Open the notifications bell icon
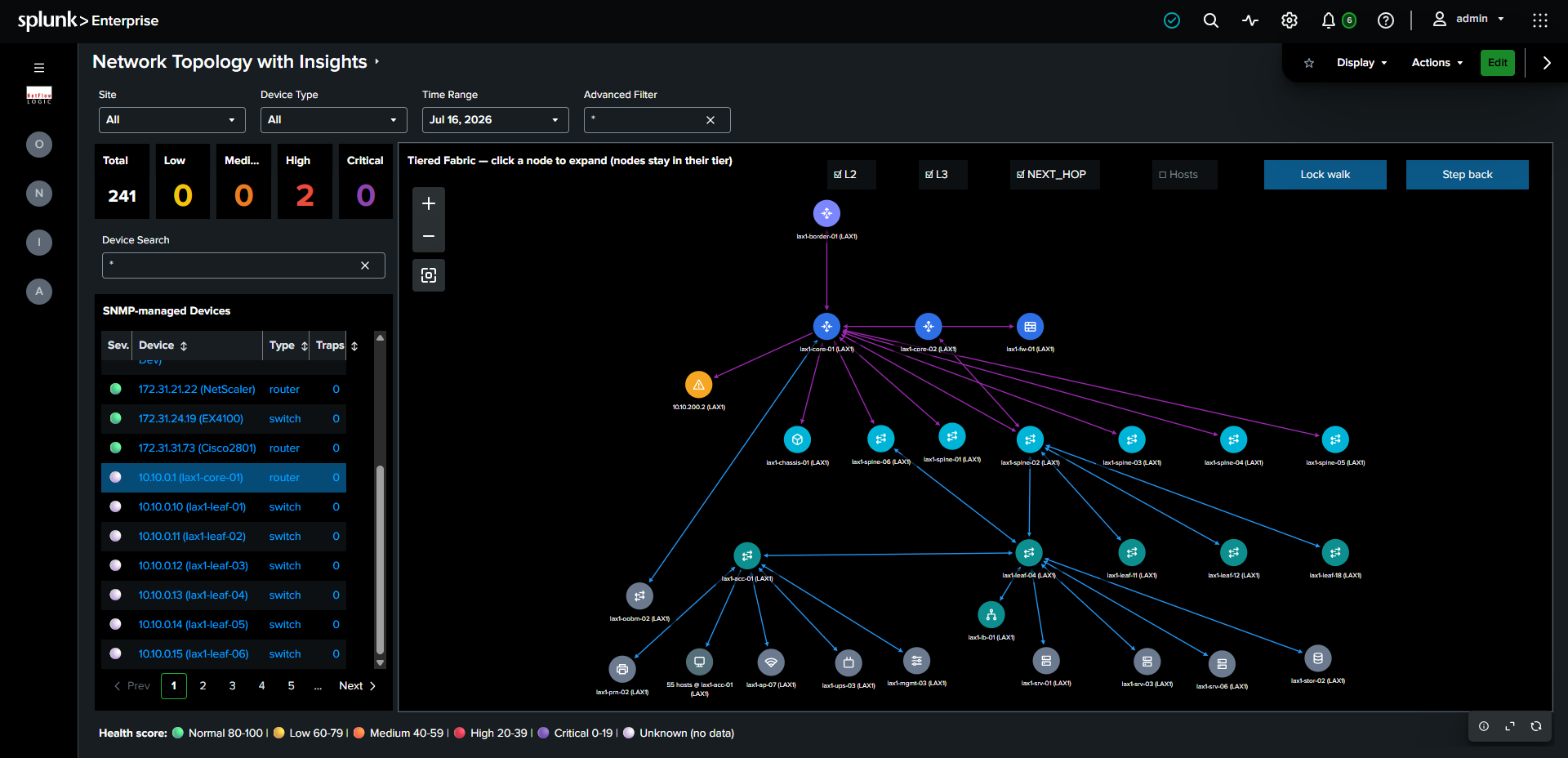Screen dimensions: 1568x758 point(1329,20)
